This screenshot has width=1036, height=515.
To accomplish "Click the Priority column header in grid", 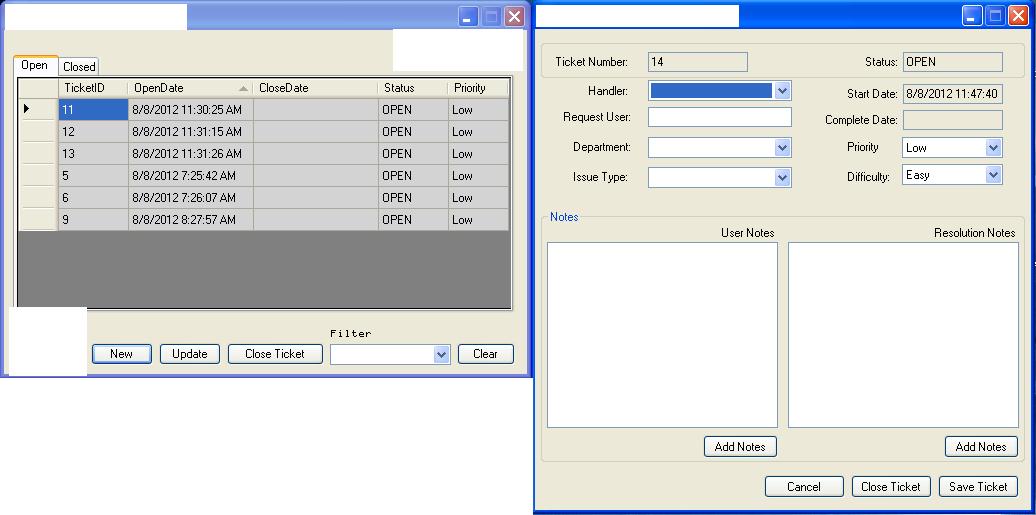I will 478,88.
